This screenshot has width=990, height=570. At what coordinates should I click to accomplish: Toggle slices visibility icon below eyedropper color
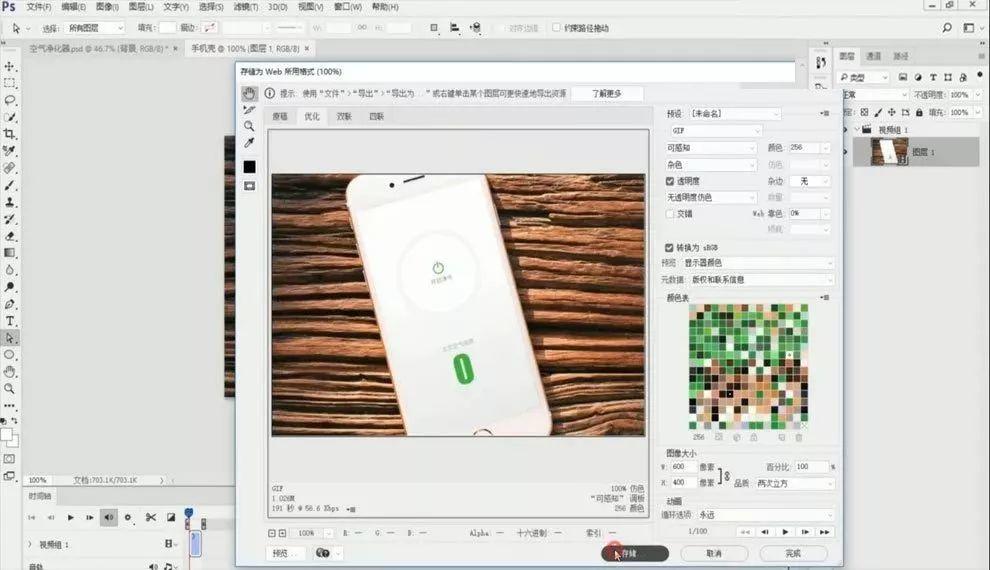(249, 186)
